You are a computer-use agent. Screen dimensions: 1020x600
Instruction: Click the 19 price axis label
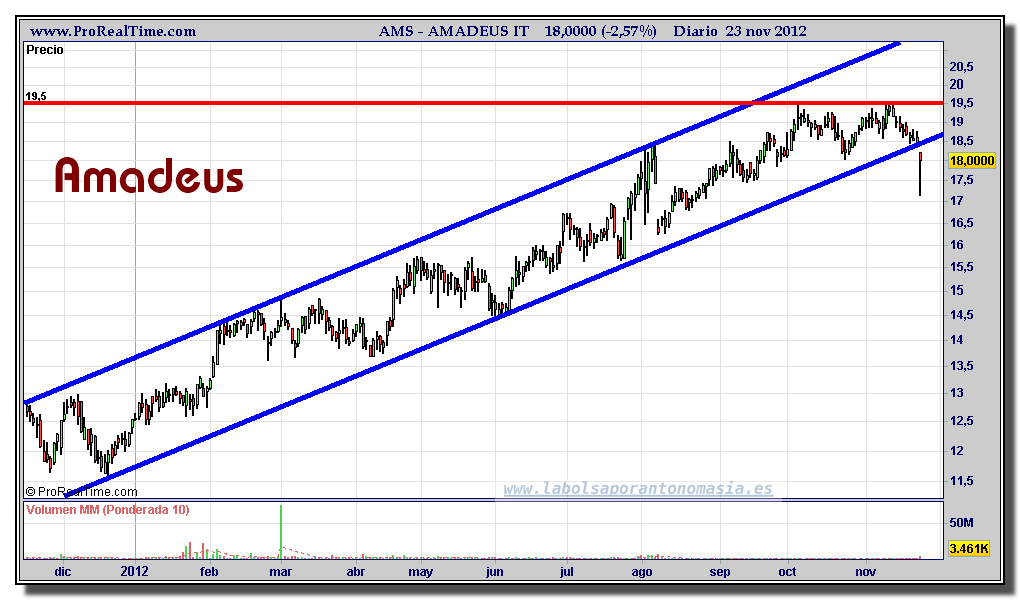tap(956, 122)
